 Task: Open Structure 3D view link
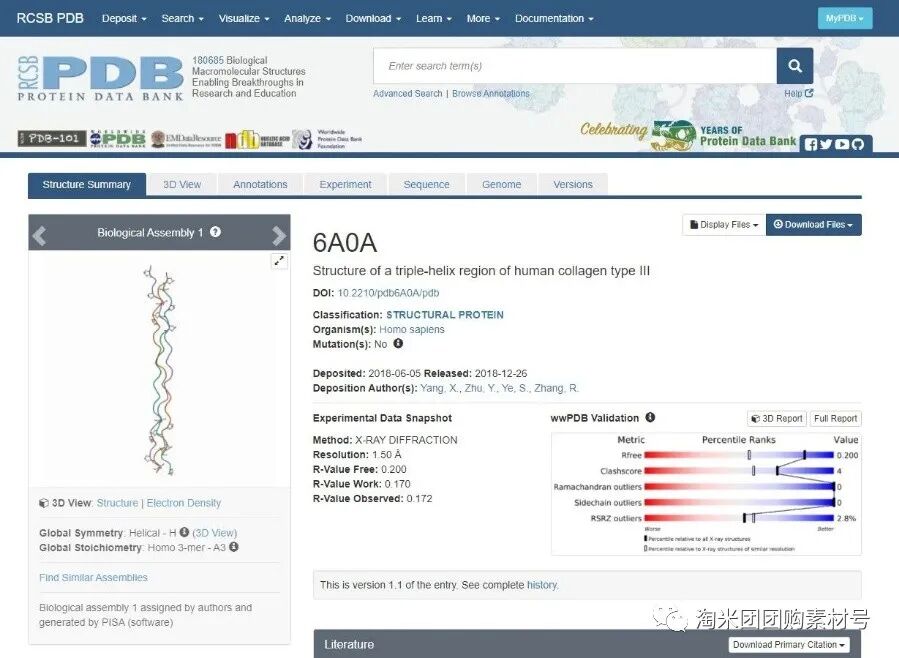click(118, 503)
